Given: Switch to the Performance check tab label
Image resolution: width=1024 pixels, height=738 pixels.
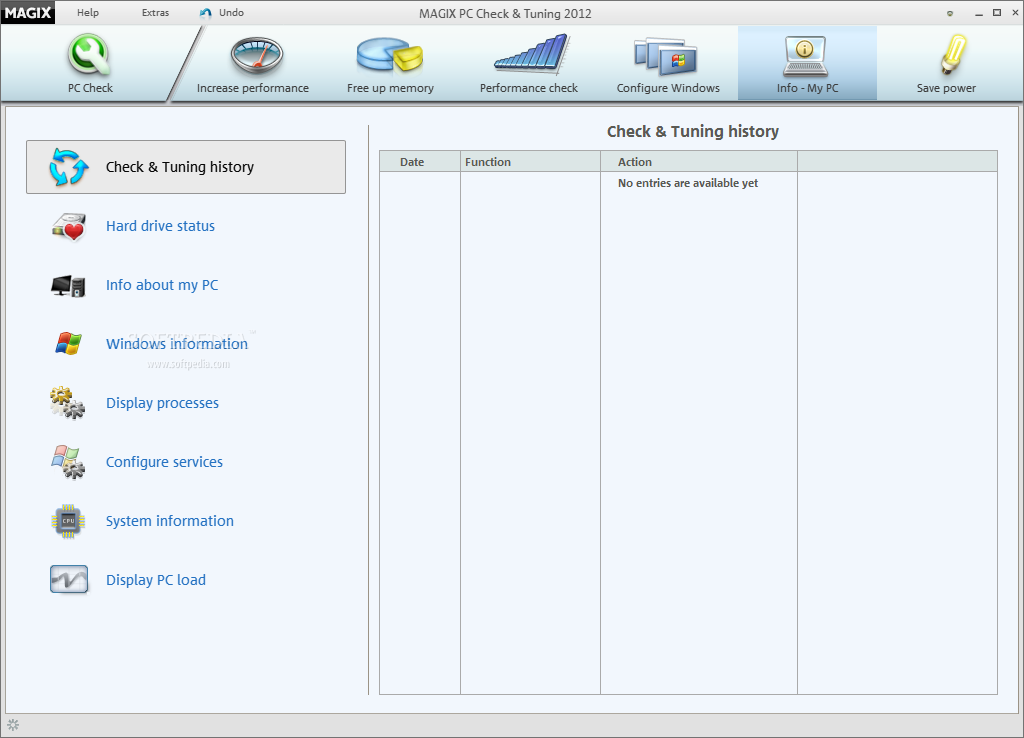Looking at the screenshot, I should pos(529,88).
